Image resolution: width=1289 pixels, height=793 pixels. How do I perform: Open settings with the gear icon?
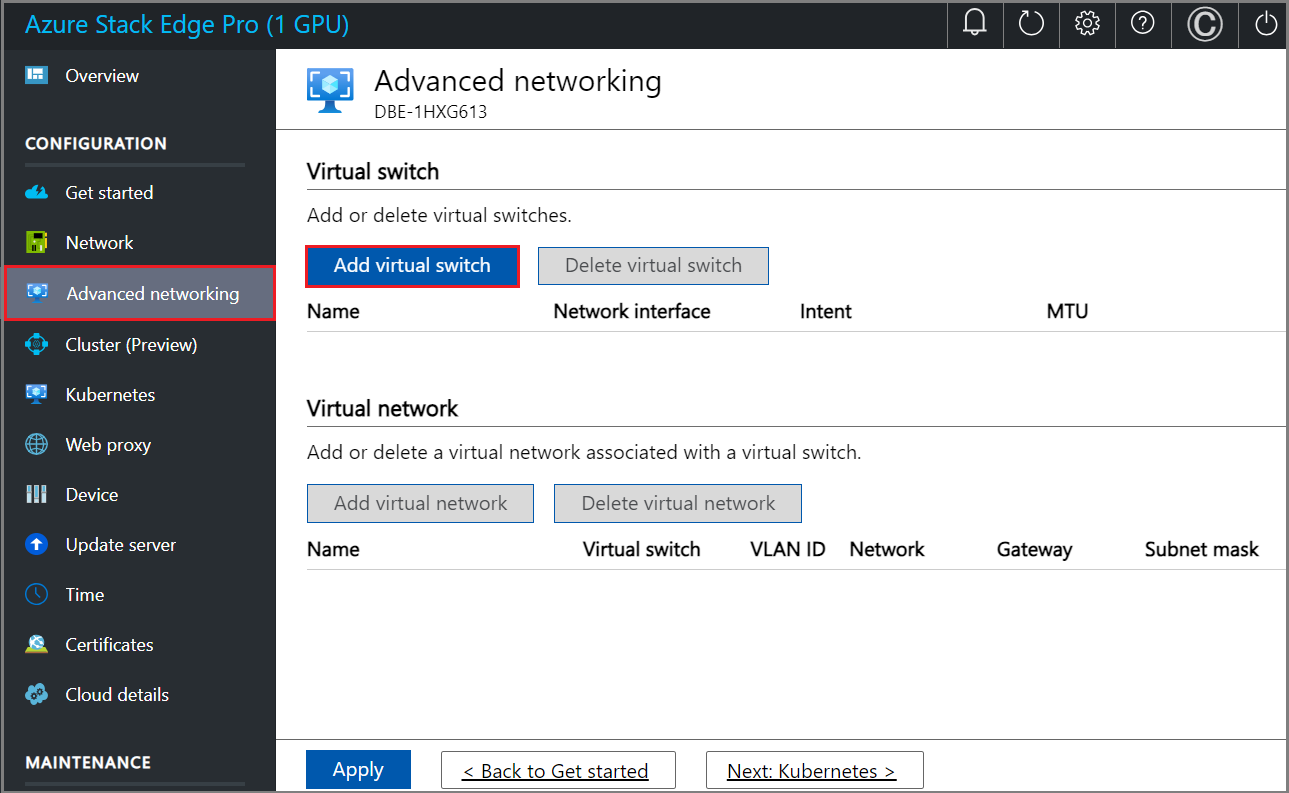[1087, 24]
